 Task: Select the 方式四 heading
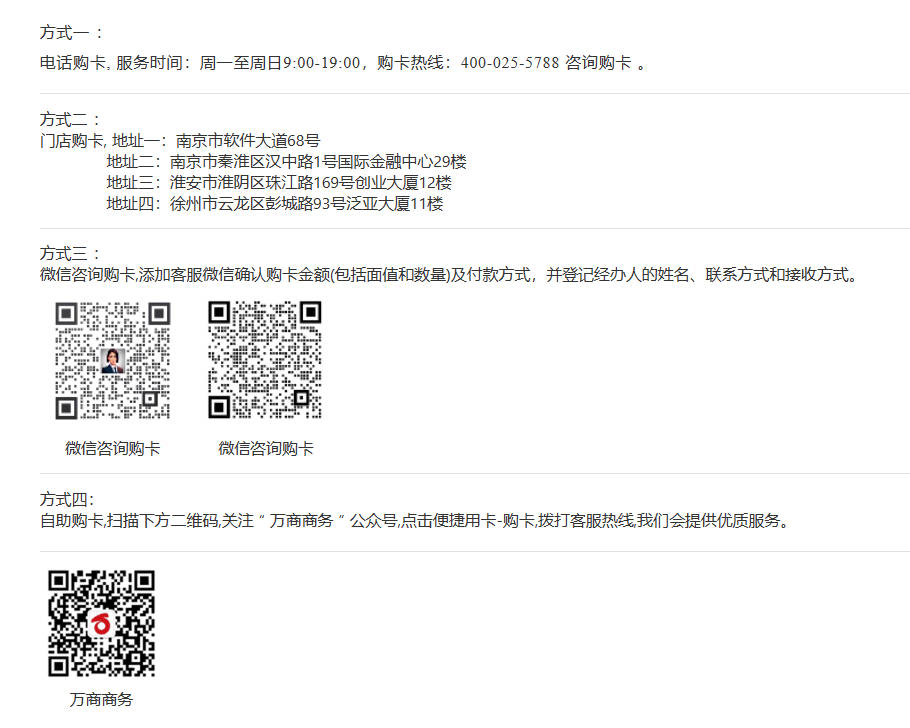pyautogui.click(x=67, y=499)
